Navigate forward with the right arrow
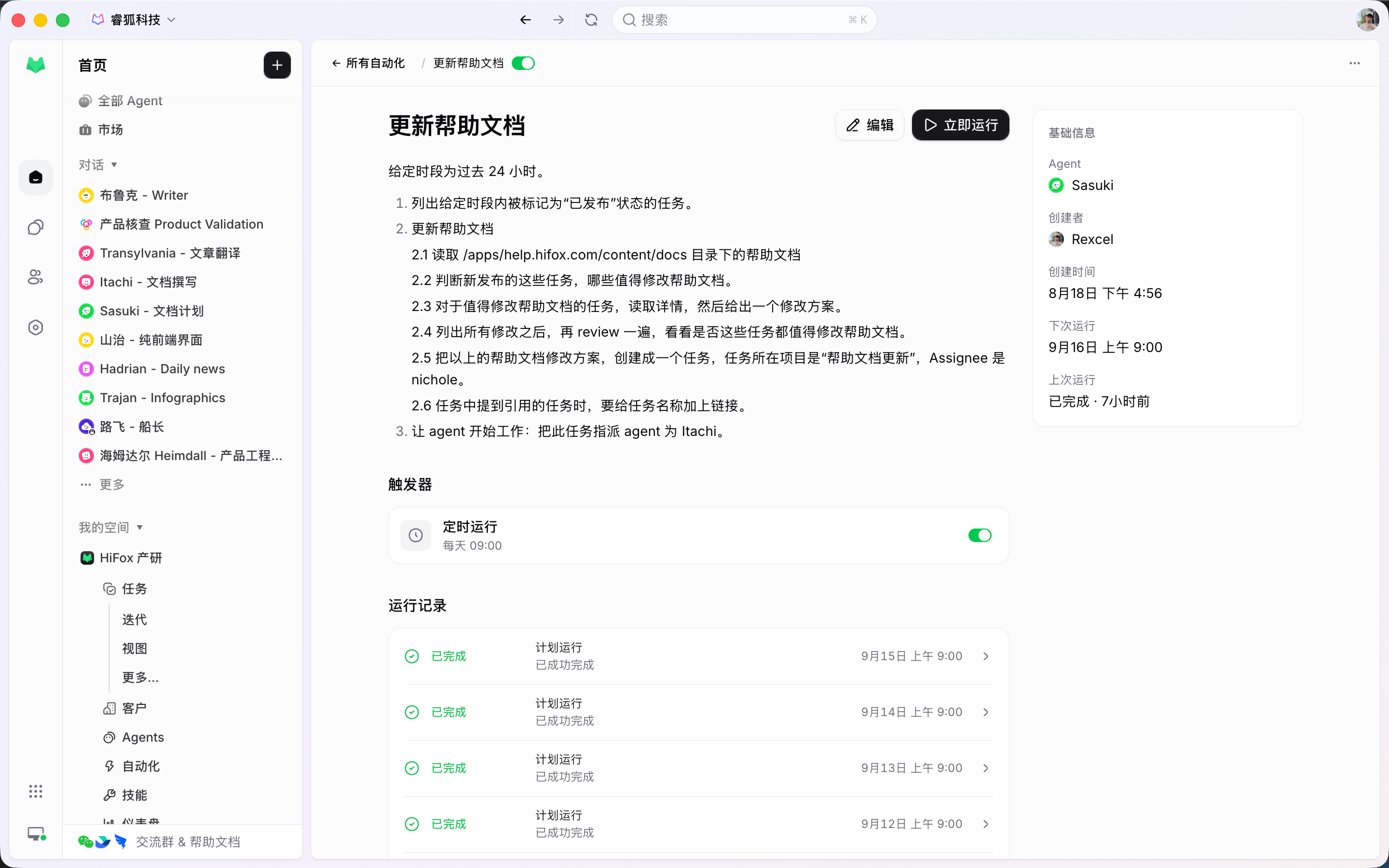Image resolution: width=1389 pixels, height=868 pixels. (x=558, y=20)
